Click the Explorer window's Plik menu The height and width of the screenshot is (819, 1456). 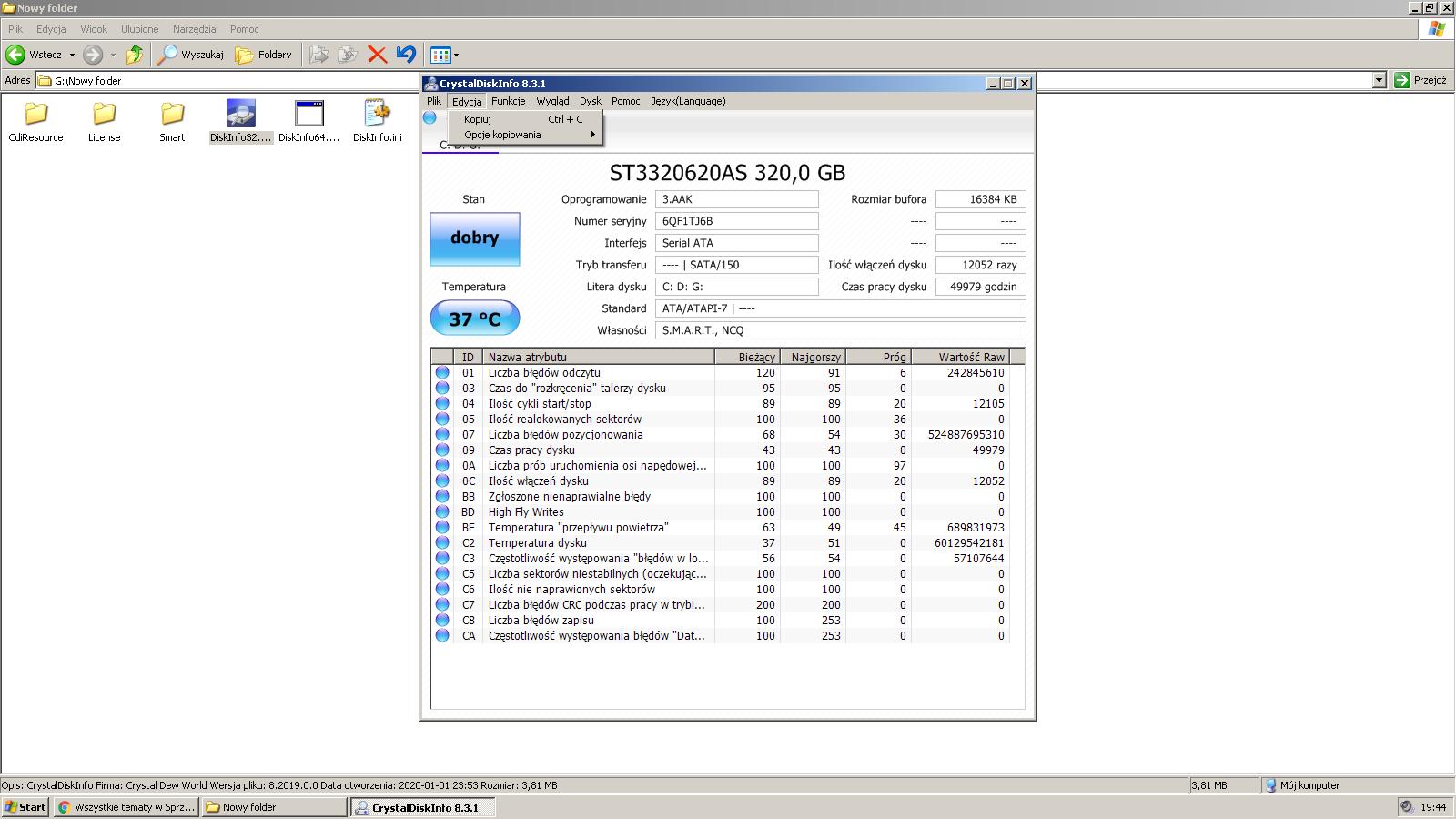15,29
